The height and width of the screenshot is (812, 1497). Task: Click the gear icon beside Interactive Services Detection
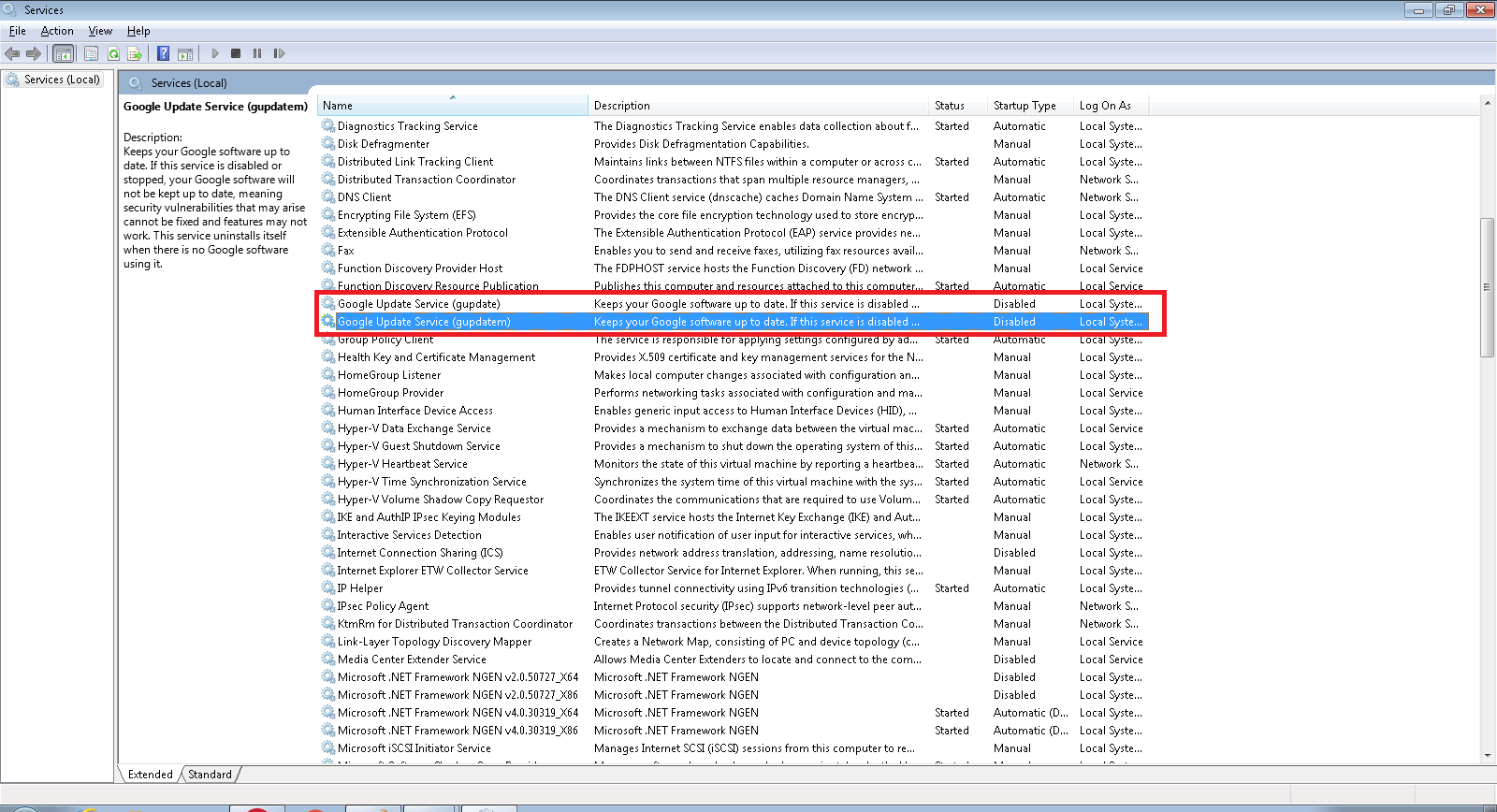coord(328,535)
